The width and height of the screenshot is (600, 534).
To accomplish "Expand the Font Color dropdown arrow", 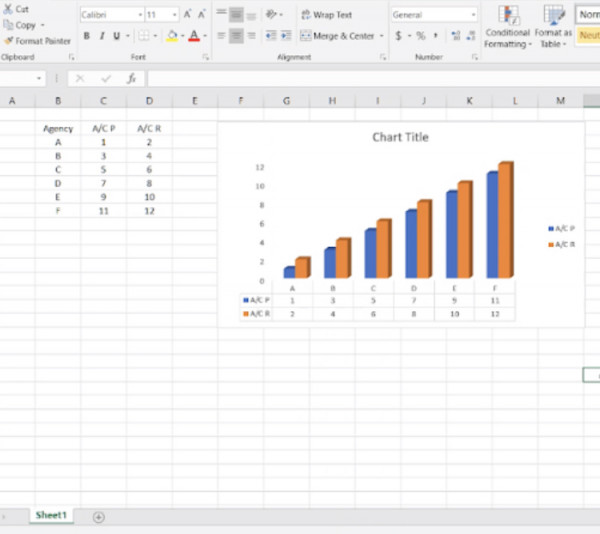I will tap(205, 36).
